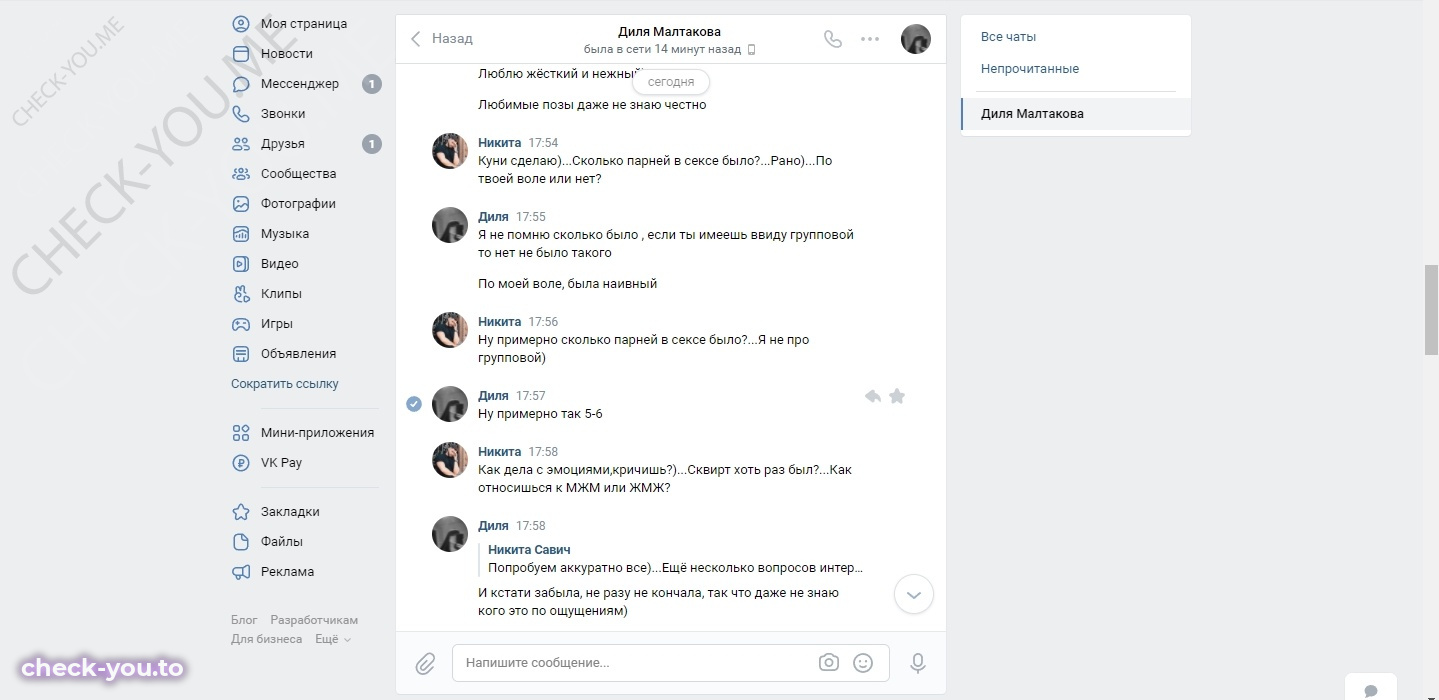Open Файлы document icon
The height and width of the screenshot is (700, 1439).
pyautogui.click(x=240, y=542)
